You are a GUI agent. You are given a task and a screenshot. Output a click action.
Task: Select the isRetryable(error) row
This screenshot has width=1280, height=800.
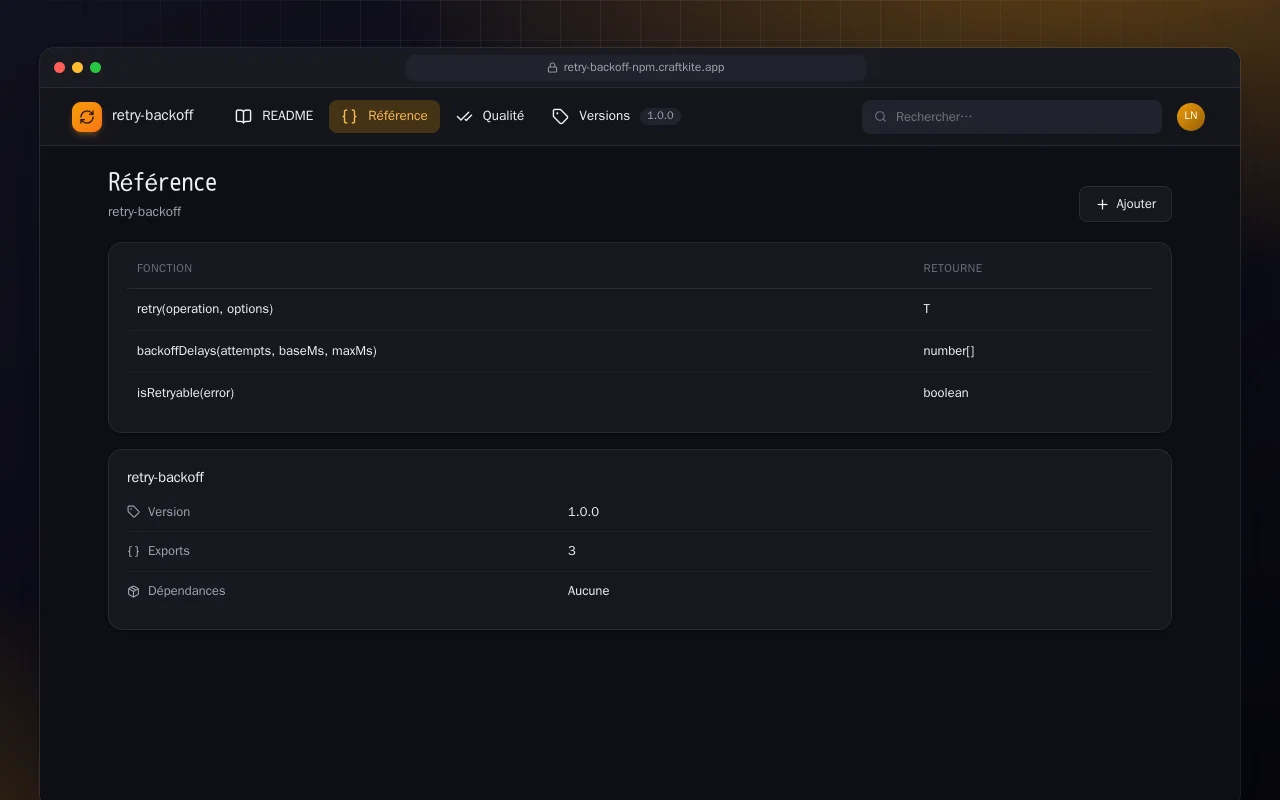(x=640, y=393)
